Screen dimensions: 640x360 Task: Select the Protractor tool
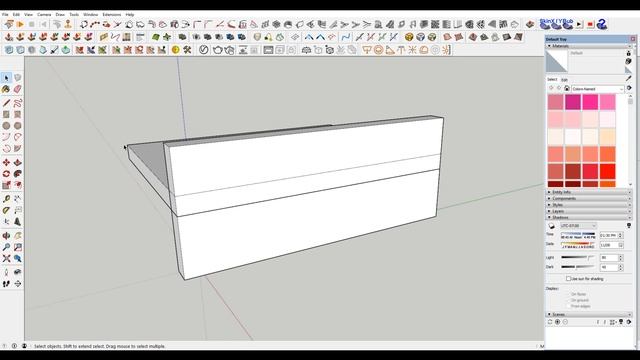(x=6, y=211)
